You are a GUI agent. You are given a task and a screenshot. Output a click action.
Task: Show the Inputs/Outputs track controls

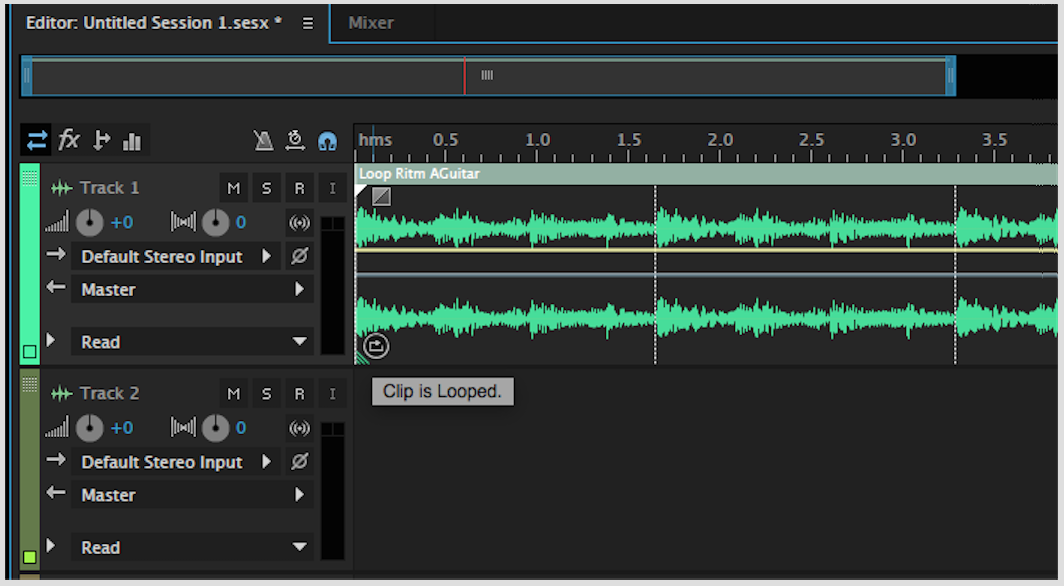click(x=37, y=140)
